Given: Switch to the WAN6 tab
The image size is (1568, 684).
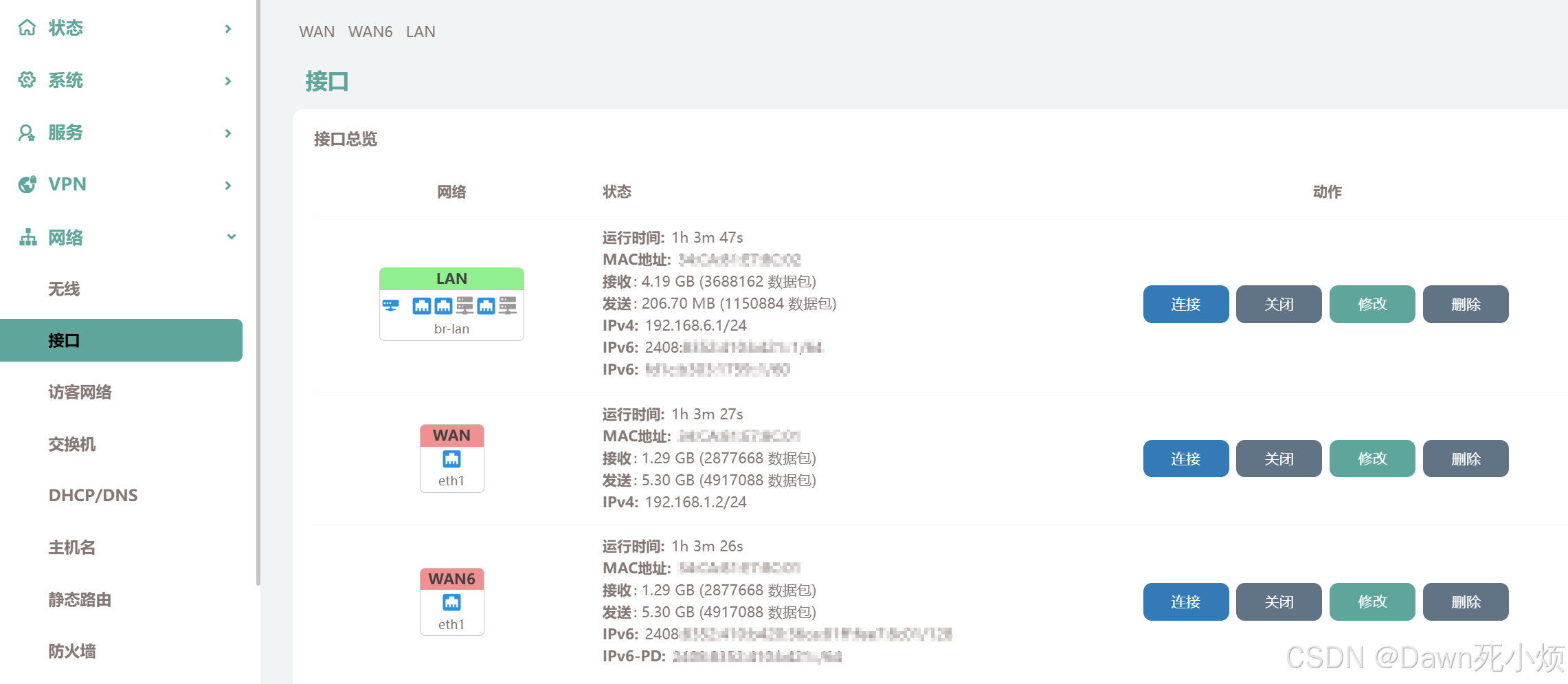Looking at the screenshot, I should click(x=370, y=32).
